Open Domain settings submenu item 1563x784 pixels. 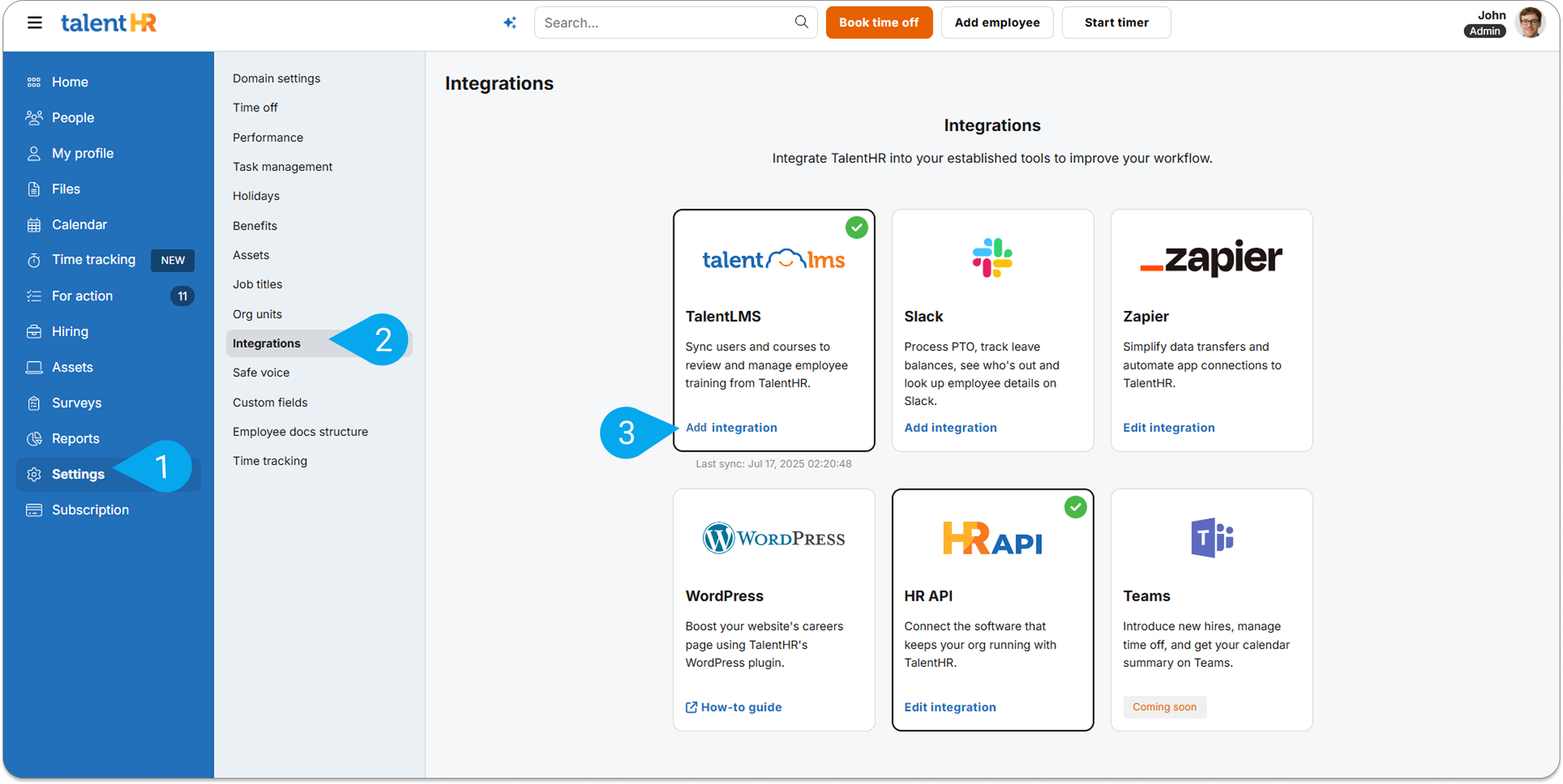click(276, 78)
